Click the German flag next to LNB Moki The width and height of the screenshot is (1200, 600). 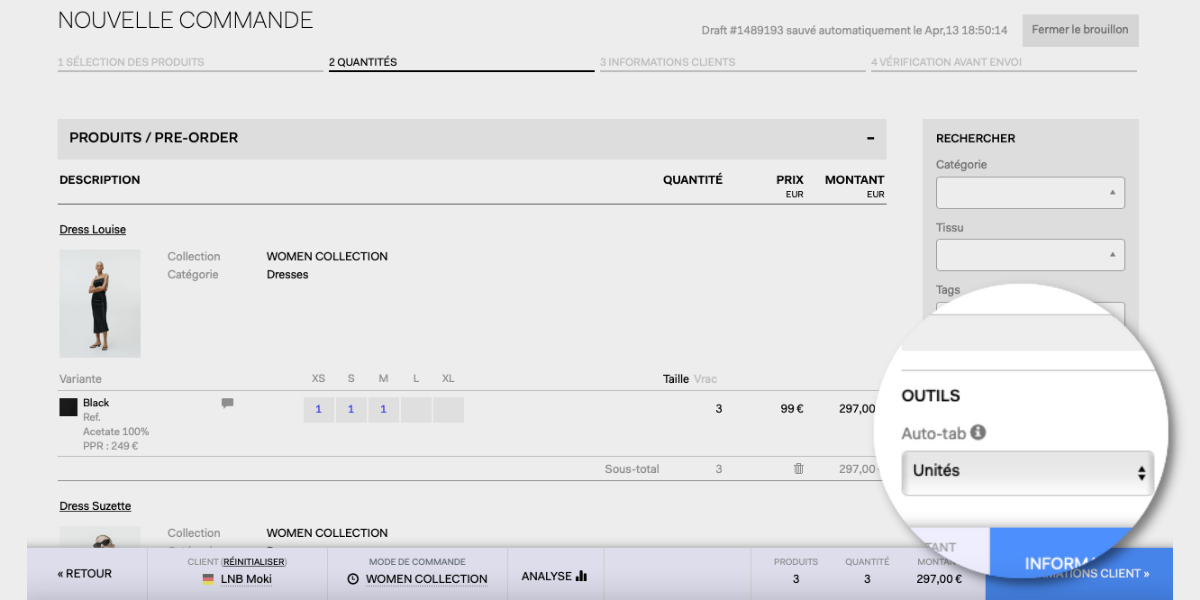pos(208,579)
